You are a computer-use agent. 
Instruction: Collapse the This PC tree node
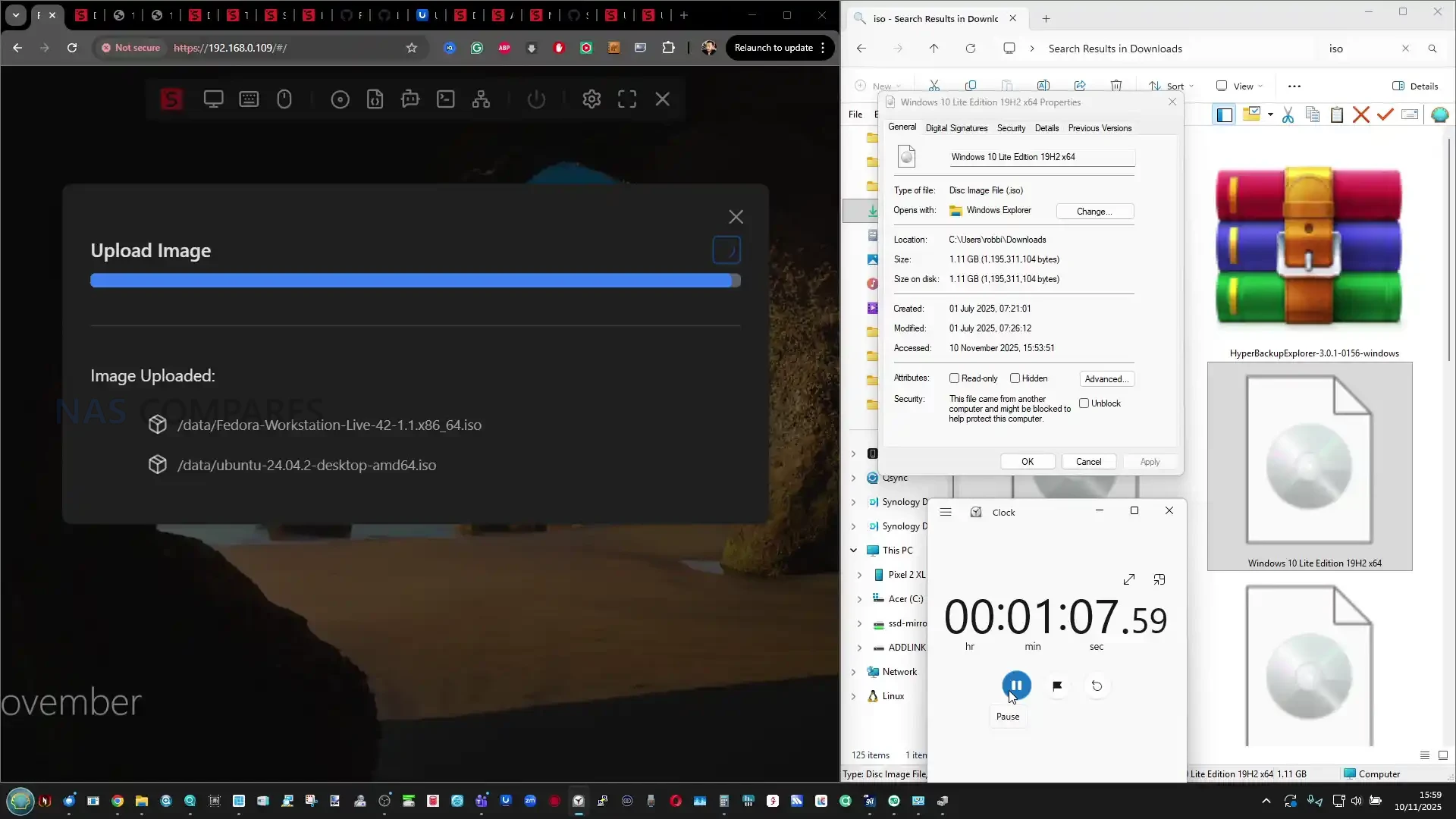(x=854, y=551)
